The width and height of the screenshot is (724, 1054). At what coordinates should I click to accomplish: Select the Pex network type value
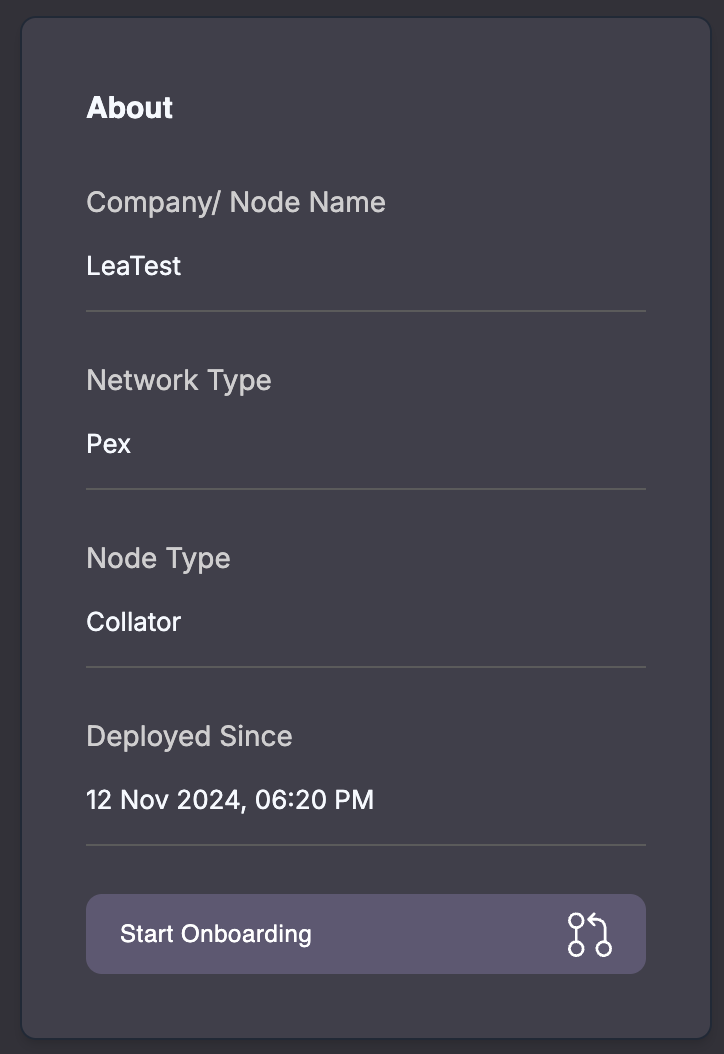click(x=109, y=444)
